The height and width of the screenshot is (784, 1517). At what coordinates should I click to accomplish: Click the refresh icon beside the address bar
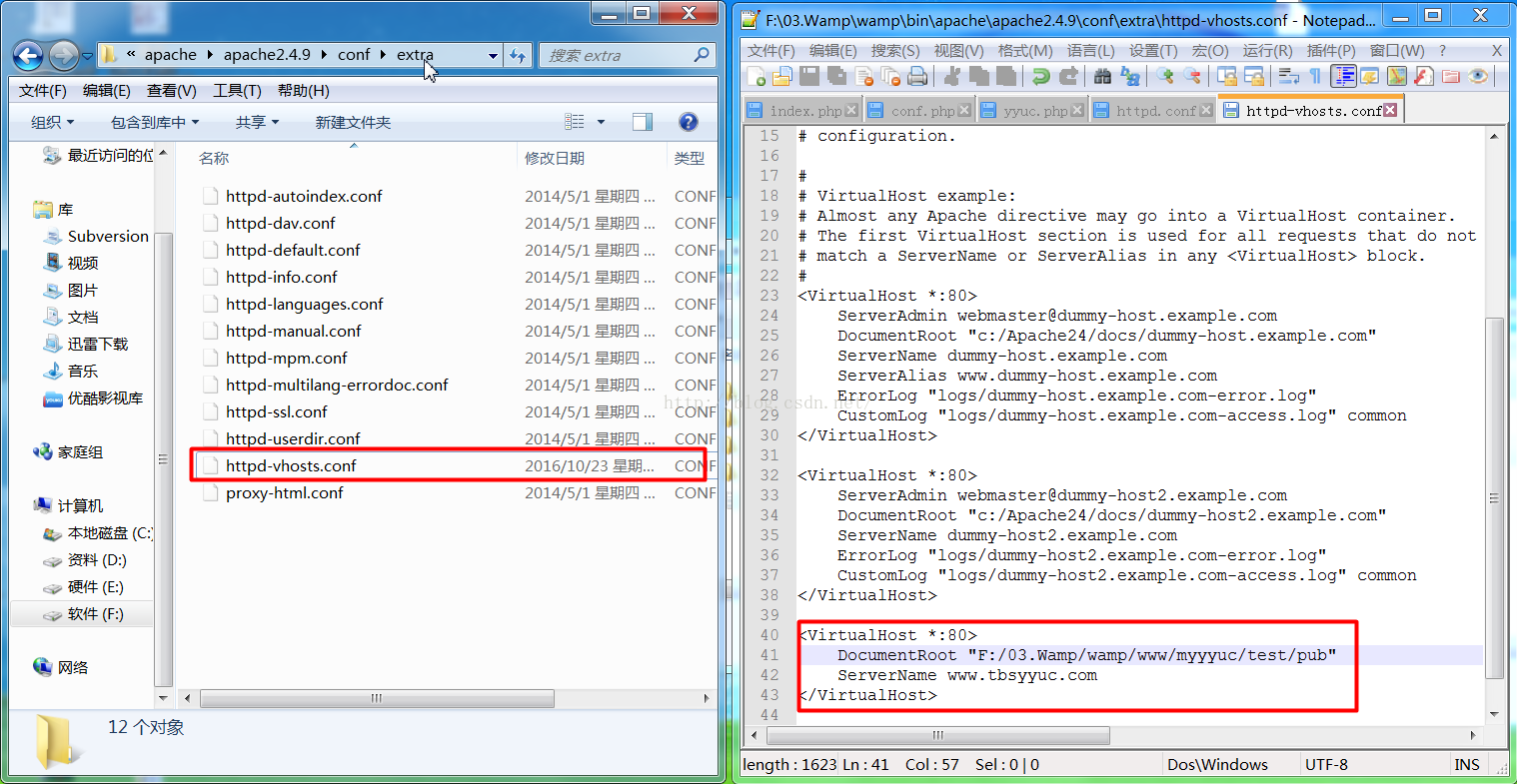click(518, 55)
